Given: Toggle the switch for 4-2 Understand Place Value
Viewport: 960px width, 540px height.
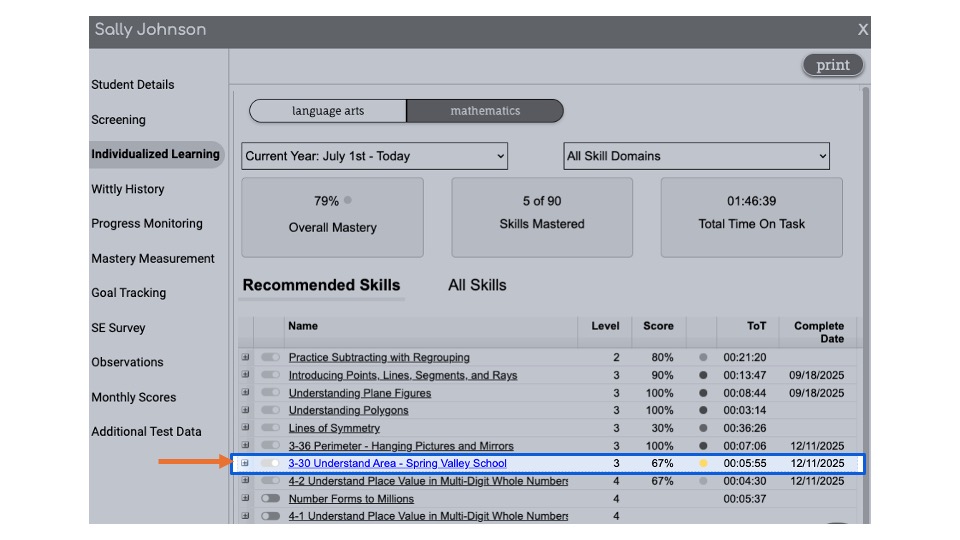Looking at the screenshot, I should click(x=270, y=481).
